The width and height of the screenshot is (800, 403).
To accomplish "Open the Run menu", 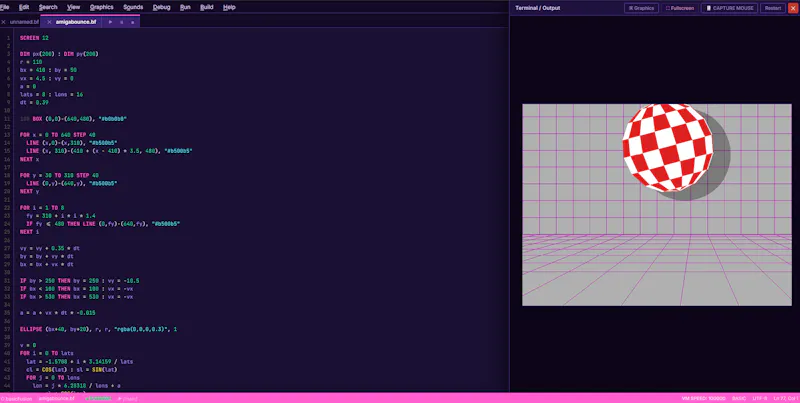I will [x=185, y=7].
